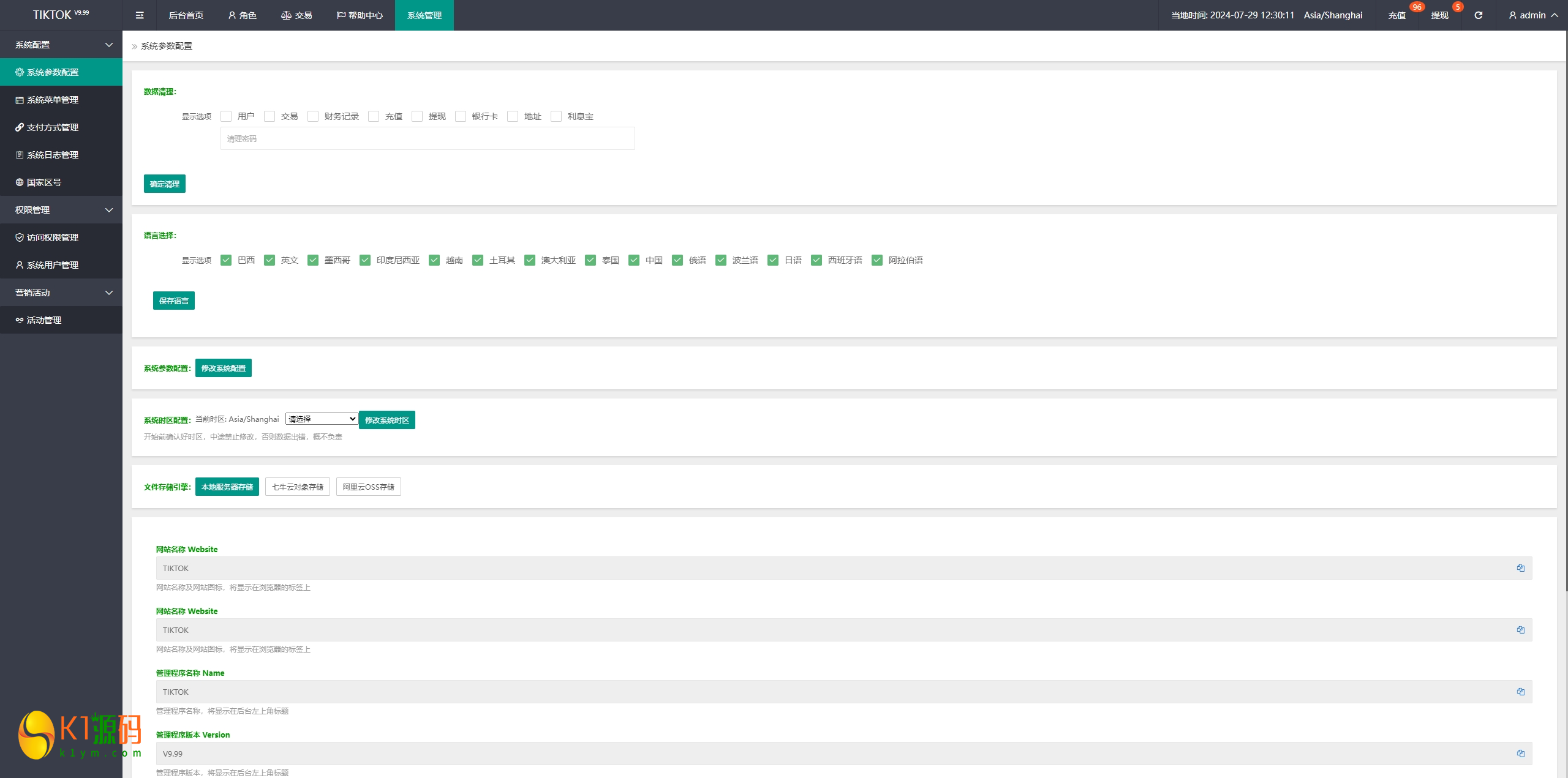
Task: Open 支付方式管理 via its link icon
Action: point(20,127)
